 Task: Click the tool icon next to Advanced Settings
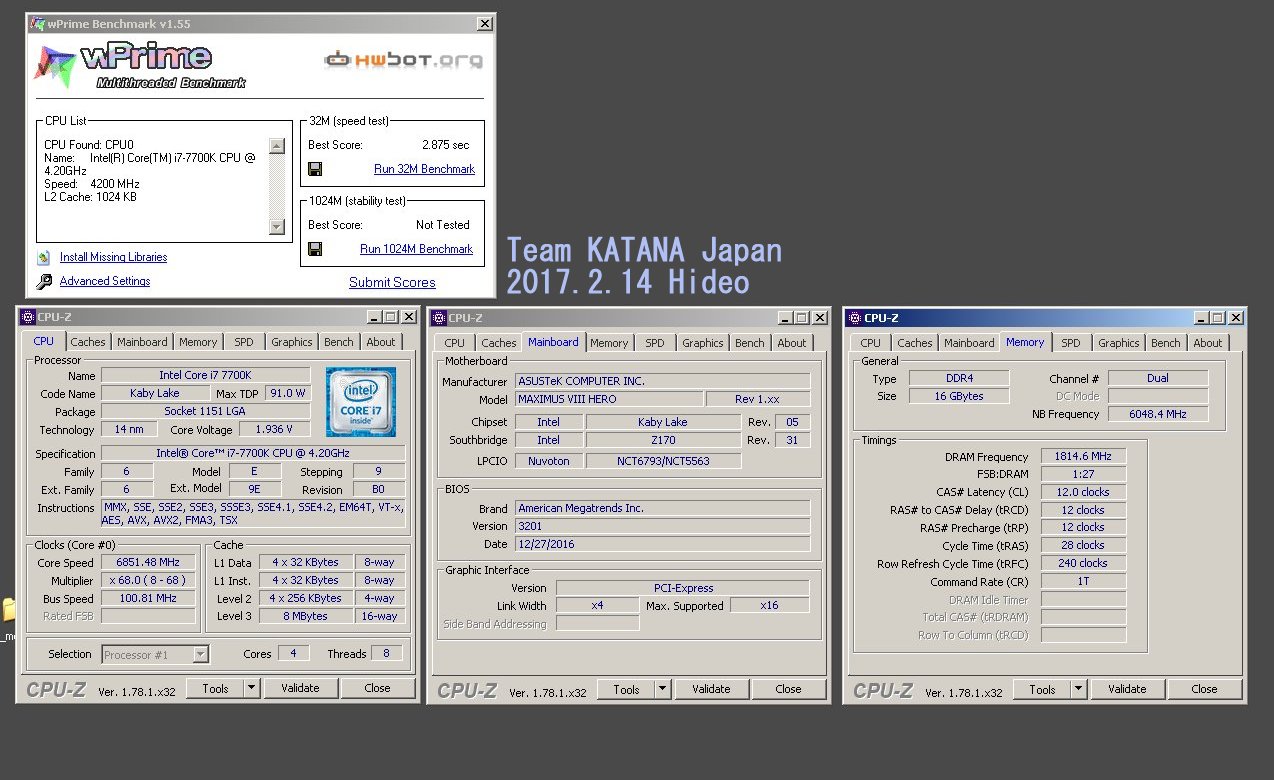(x=44, y=282)
